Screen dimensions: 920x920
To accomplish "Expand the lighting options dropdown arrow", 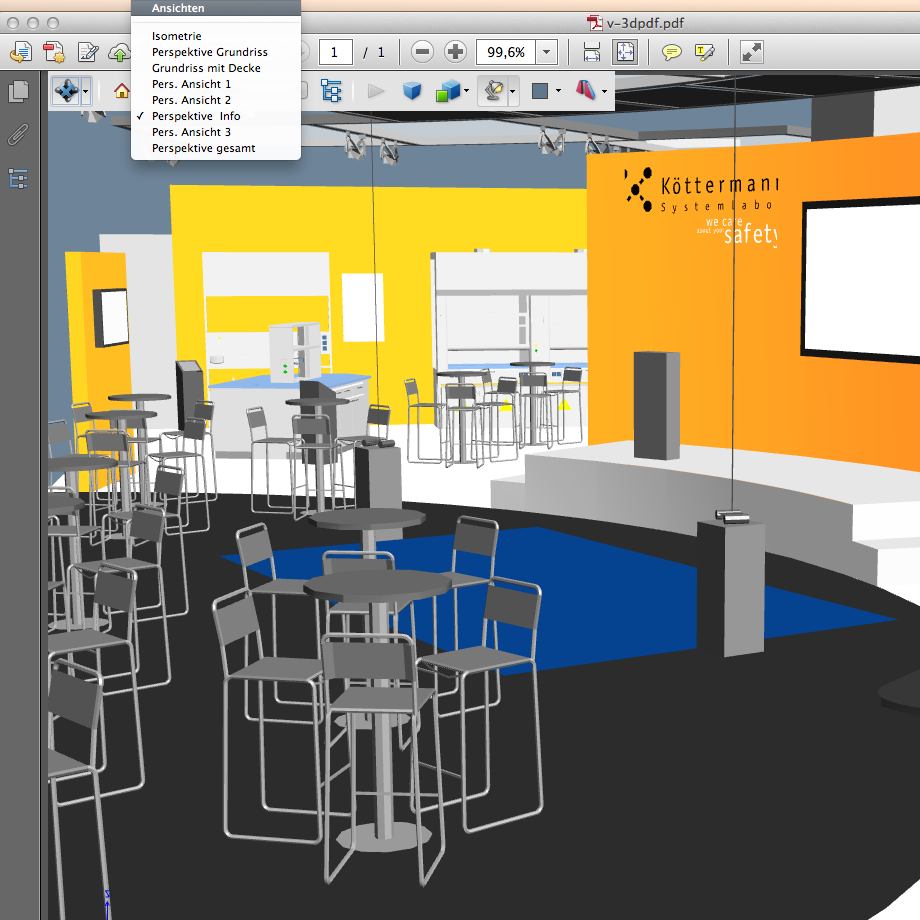I will pos(513,92).
